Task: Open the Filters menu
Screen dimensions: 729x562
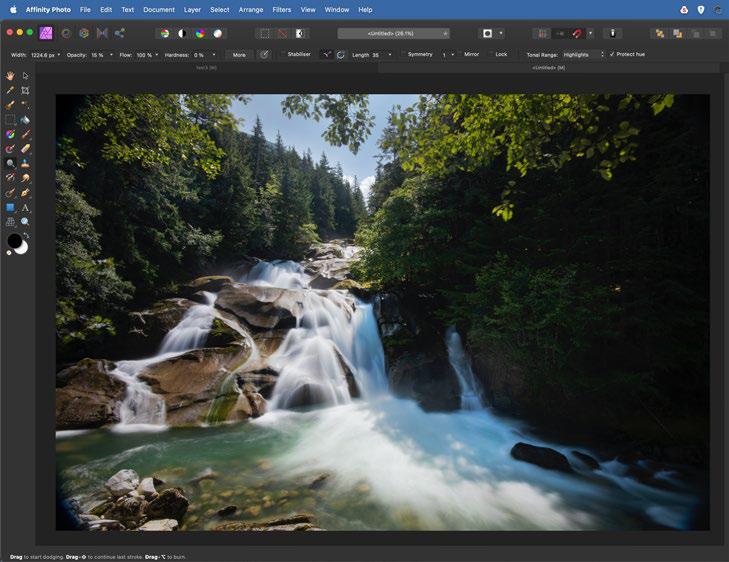Action: coord(282,9)
